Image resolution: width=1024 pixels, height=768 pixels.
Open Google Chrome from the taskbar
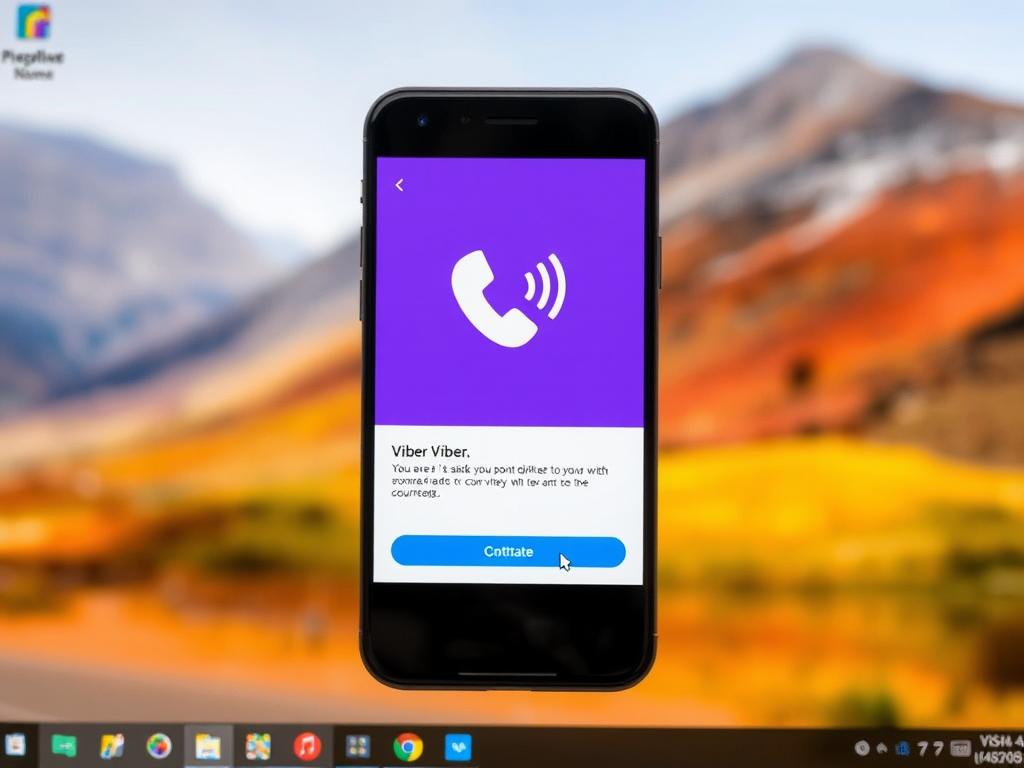[407, 747]
